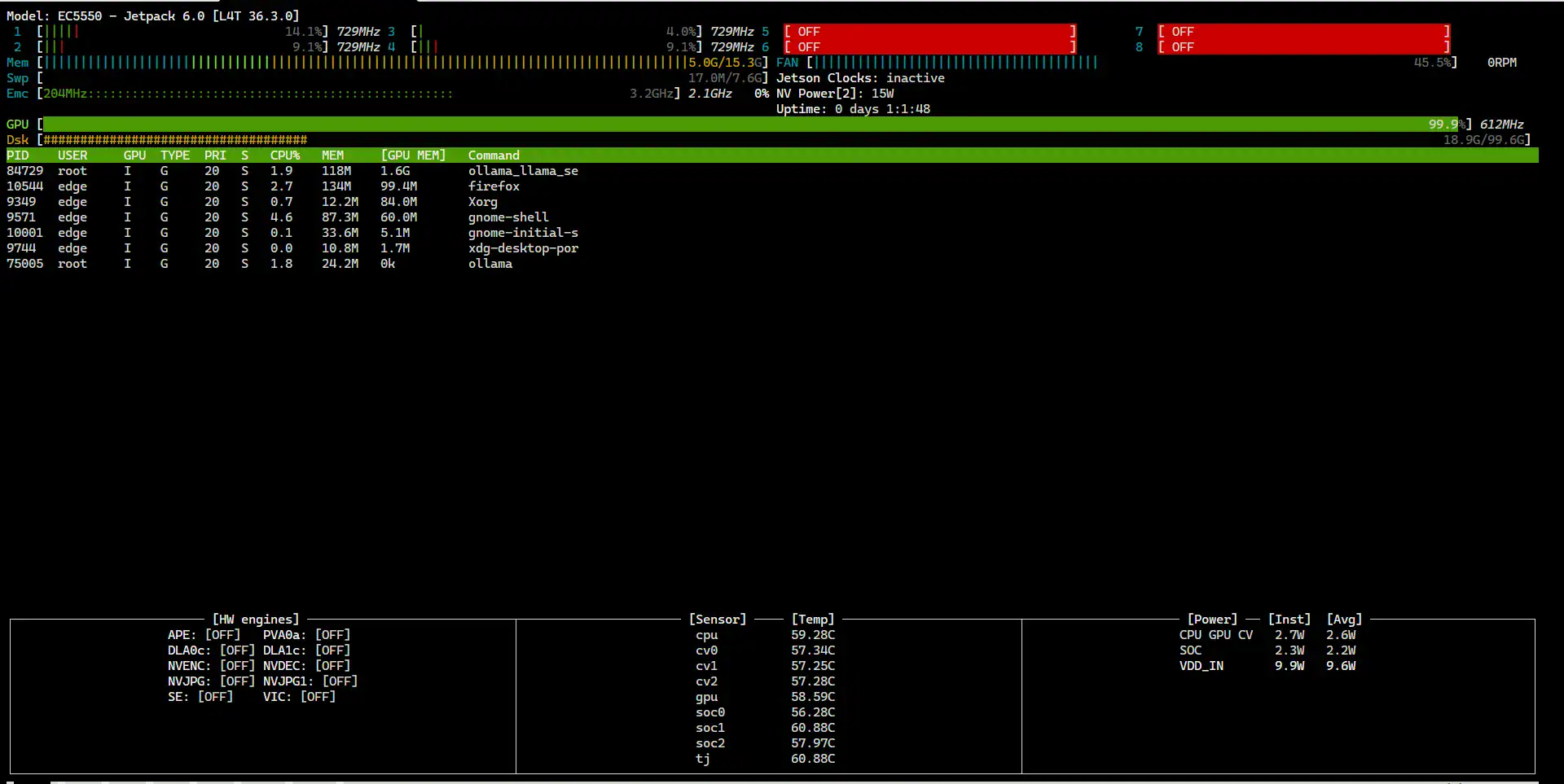Click the [HW engines] panel title

(256, 620)
